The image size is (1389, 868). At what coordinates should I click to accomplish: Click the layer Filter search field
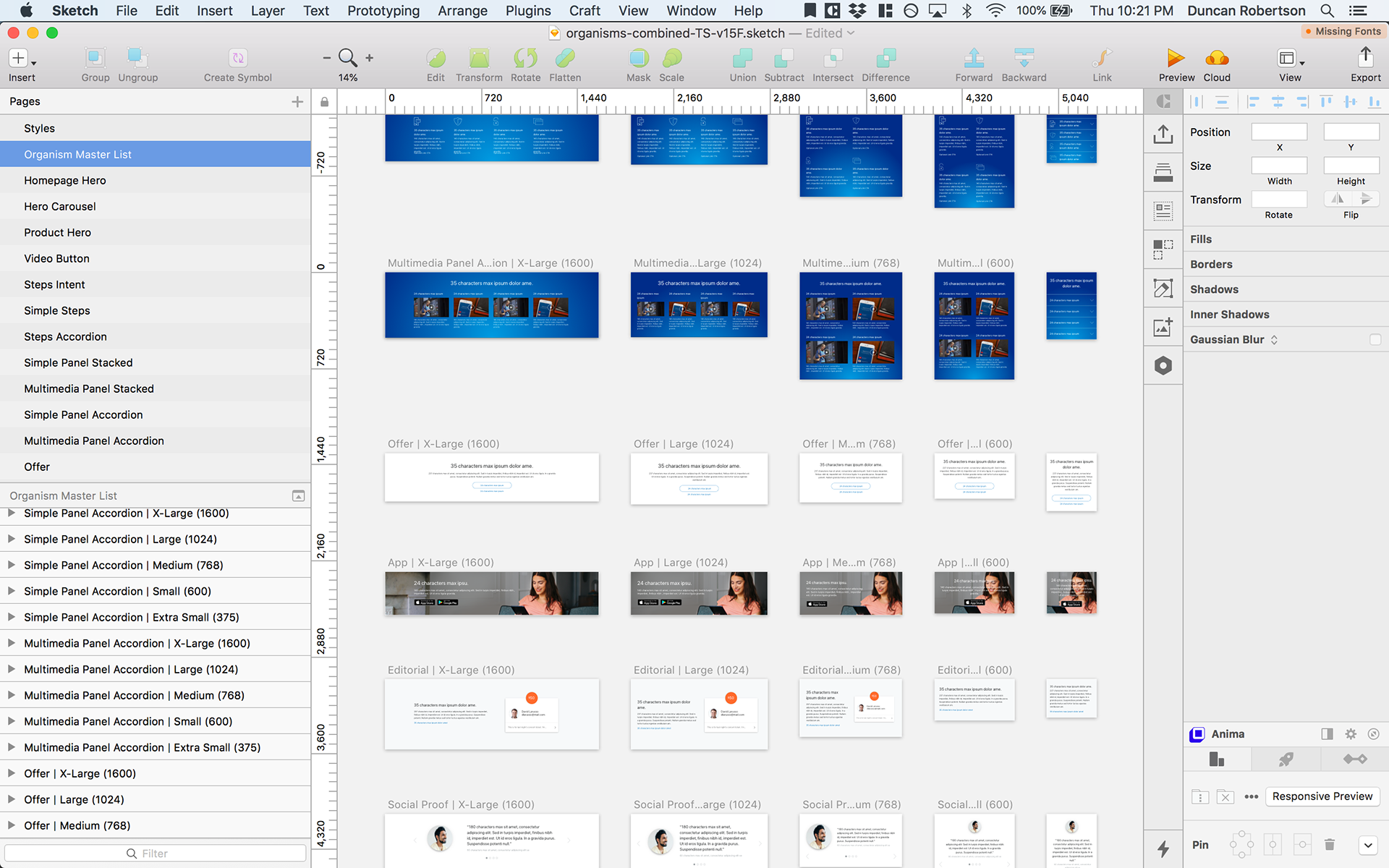pos(155,854)
